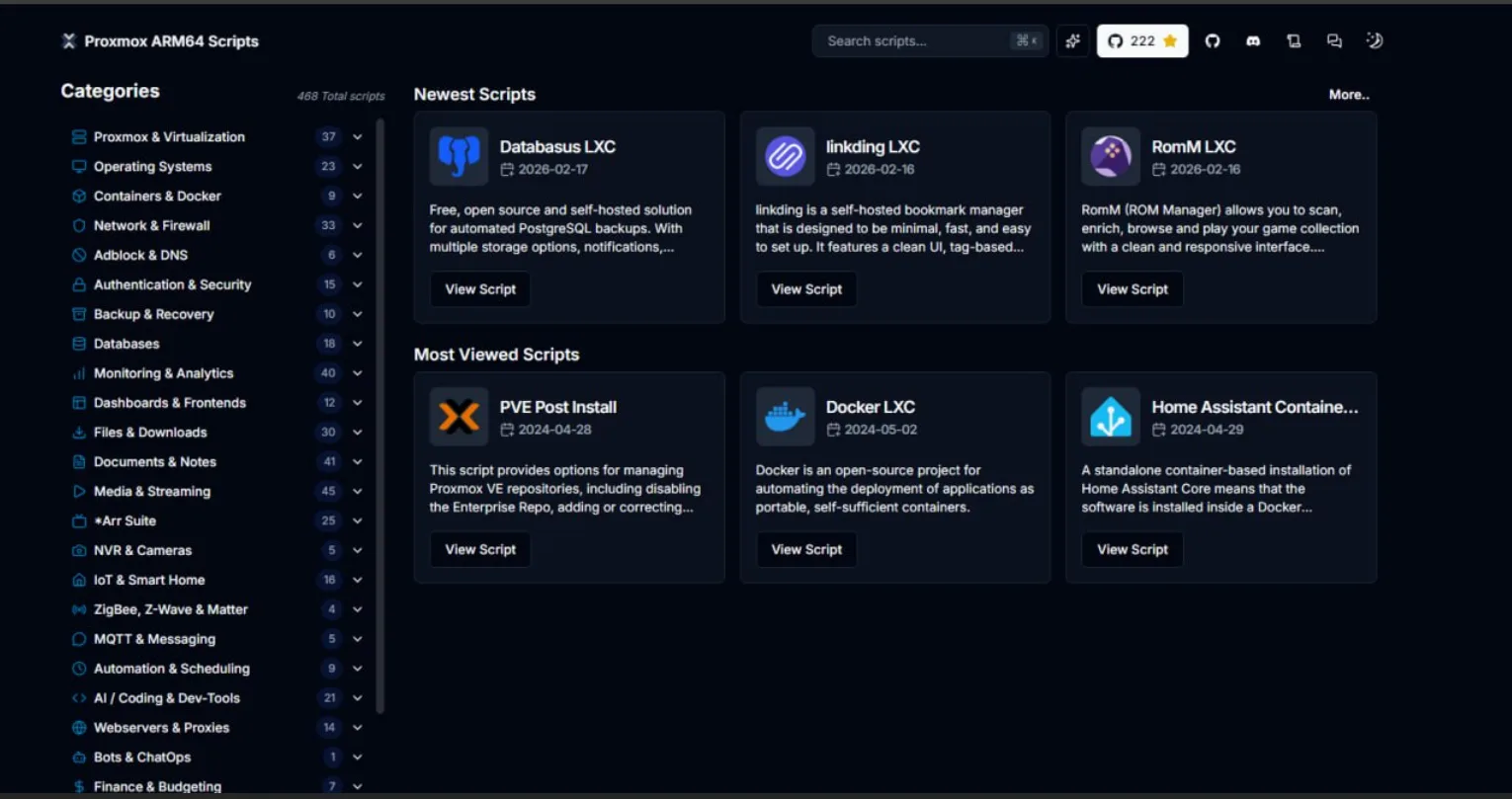1512x799 pixels.
Task: Click the PVE Post Install orange X logo
Action: pyautogui.click(x=459, y=417)
